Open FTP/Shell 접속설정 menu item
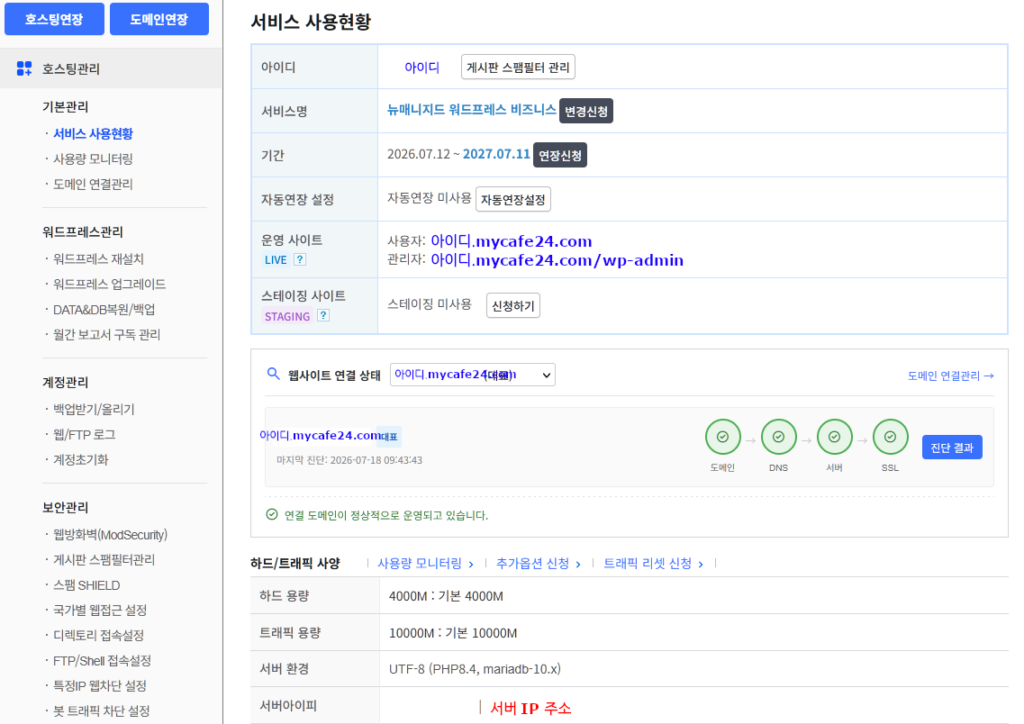1024x724 pixels. coord(102,661)
